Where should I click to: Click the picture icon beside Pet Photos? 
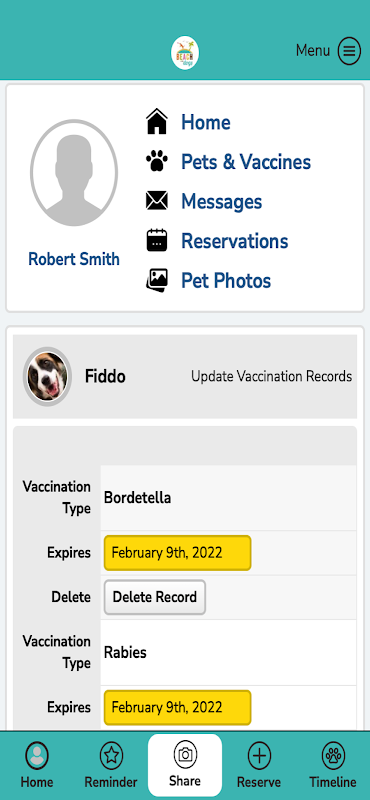click(x=157, y=280)
